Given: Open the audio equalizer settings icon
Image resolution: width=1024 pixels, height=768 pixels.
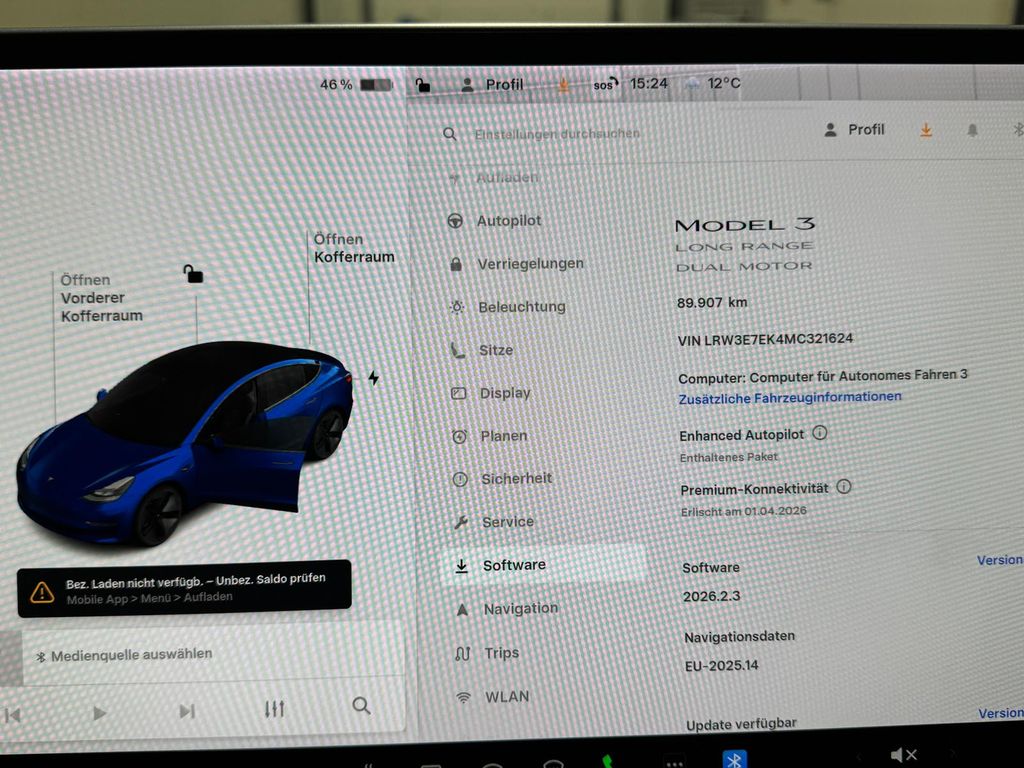Looking at the screenshot, I should (274, 709).
